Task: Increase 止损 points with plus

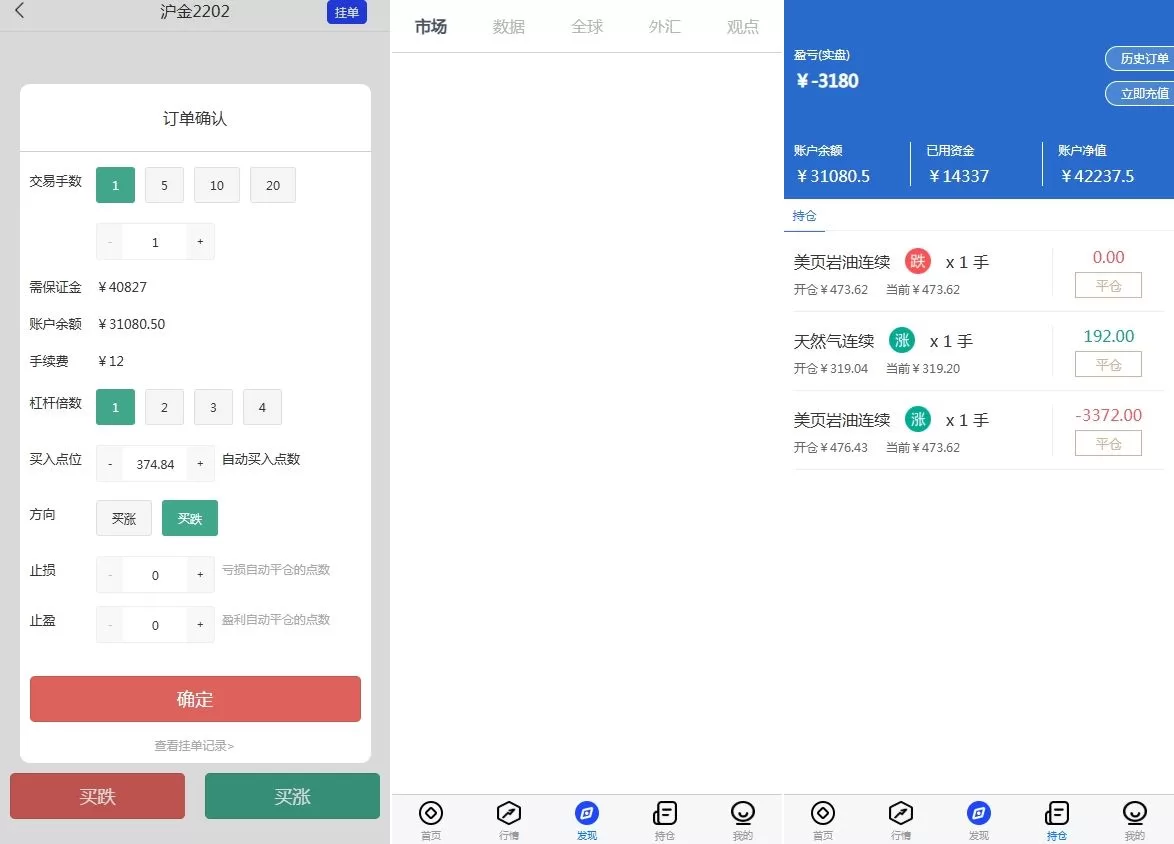Action: point(200,574)
